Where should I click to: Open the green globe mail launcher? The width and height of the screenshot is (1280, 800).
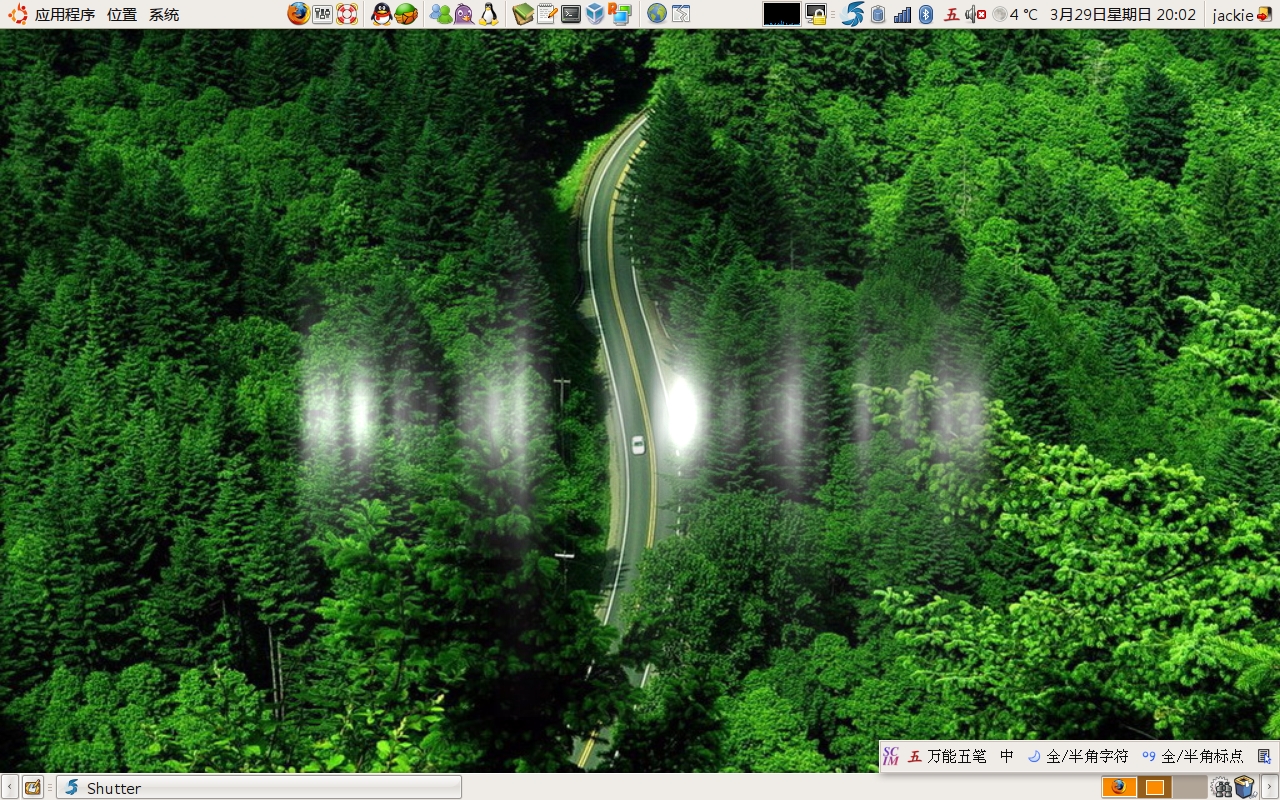406,14
